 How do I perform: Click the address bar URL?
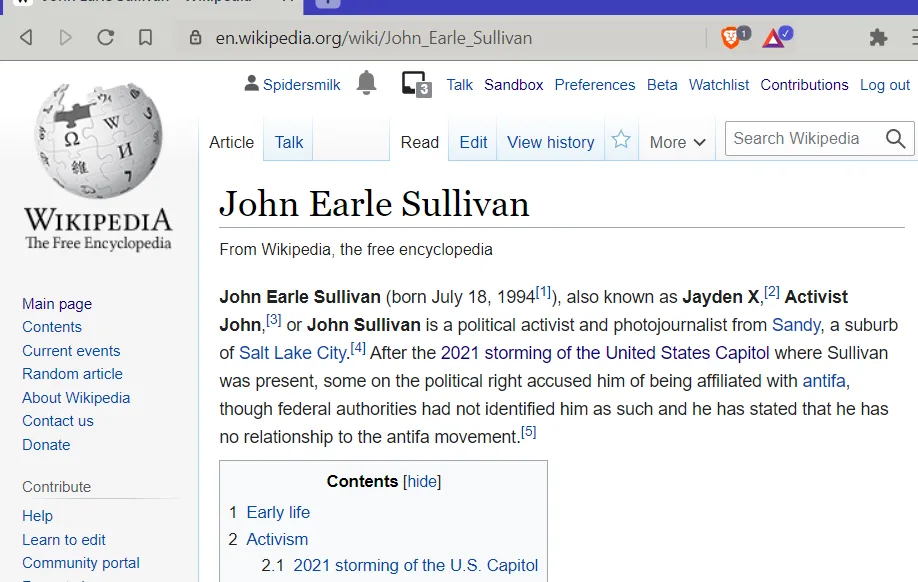(374, 38)
